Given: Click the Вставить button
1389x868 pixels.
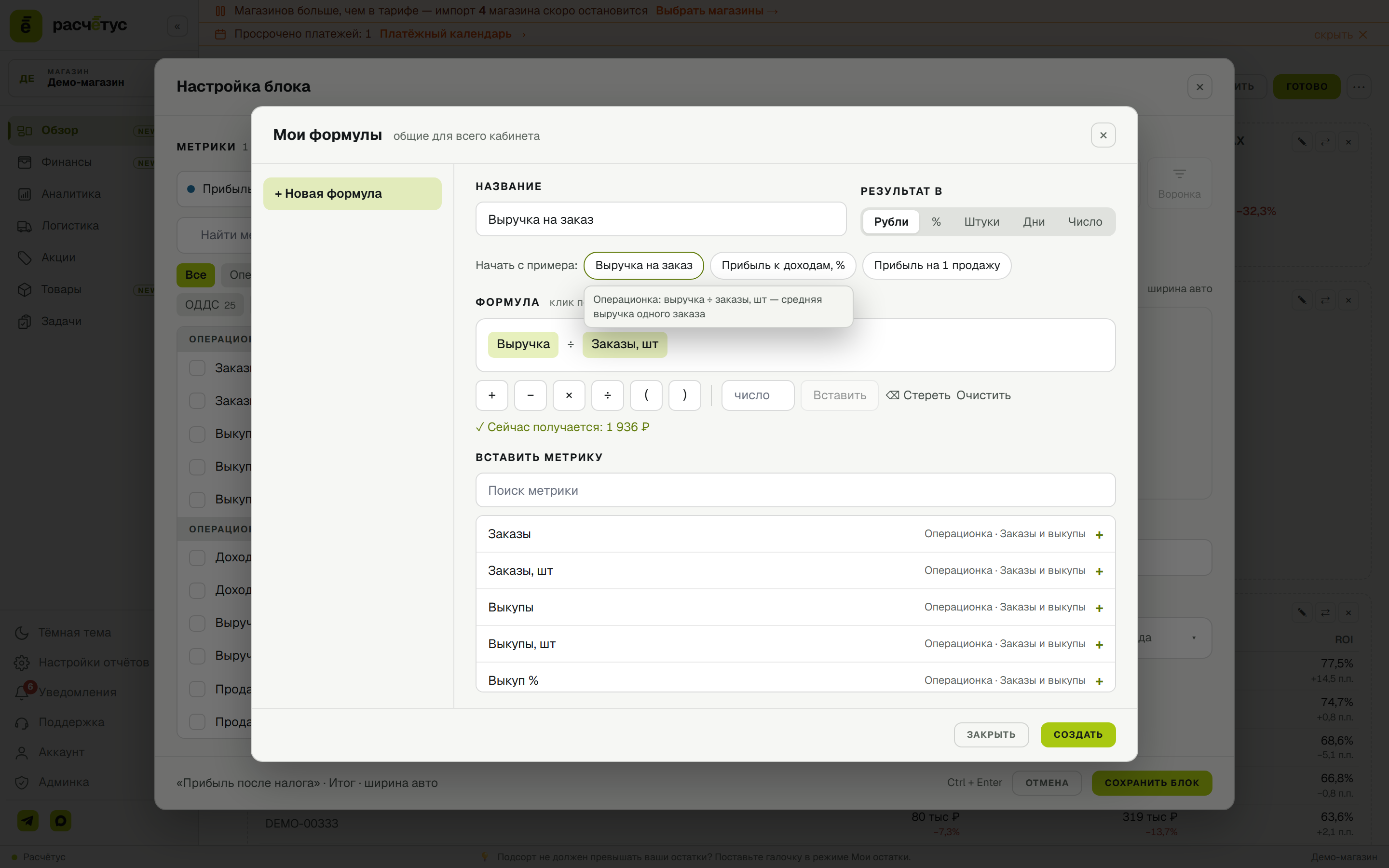Looking at the screenshot, I should pyautogui.click(x=839, y=395).
